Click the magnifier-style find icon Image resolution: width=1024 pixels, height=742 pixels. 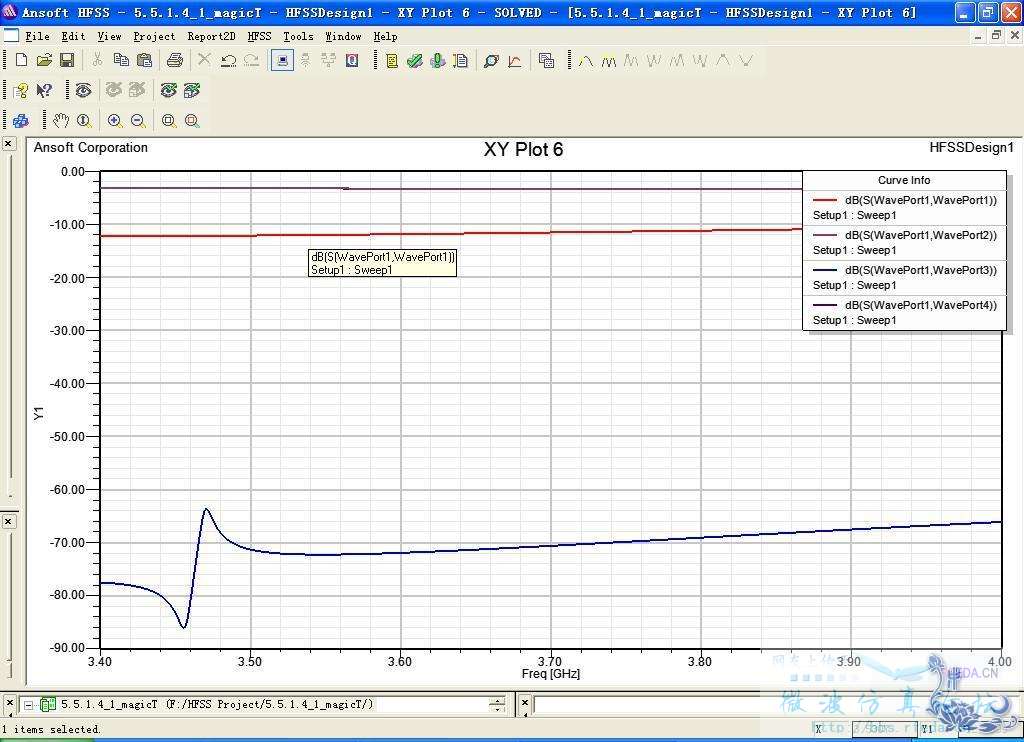click(x=491, y=61)
